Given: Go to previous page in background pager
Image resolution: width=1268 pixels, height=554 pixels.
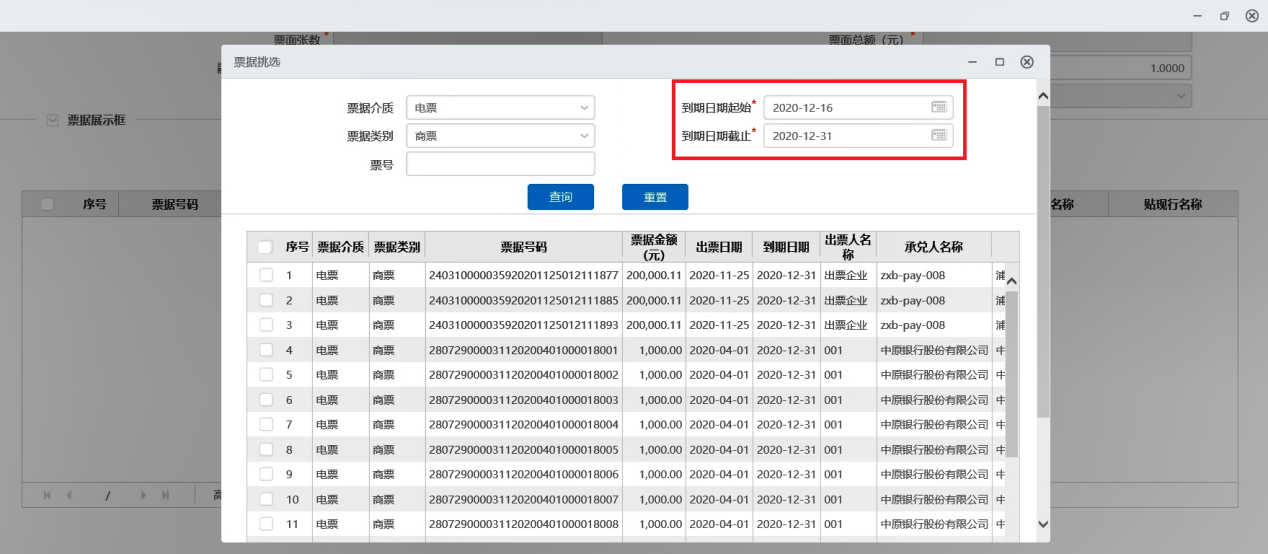Looking at the screenshot, I should coord(70,495).
